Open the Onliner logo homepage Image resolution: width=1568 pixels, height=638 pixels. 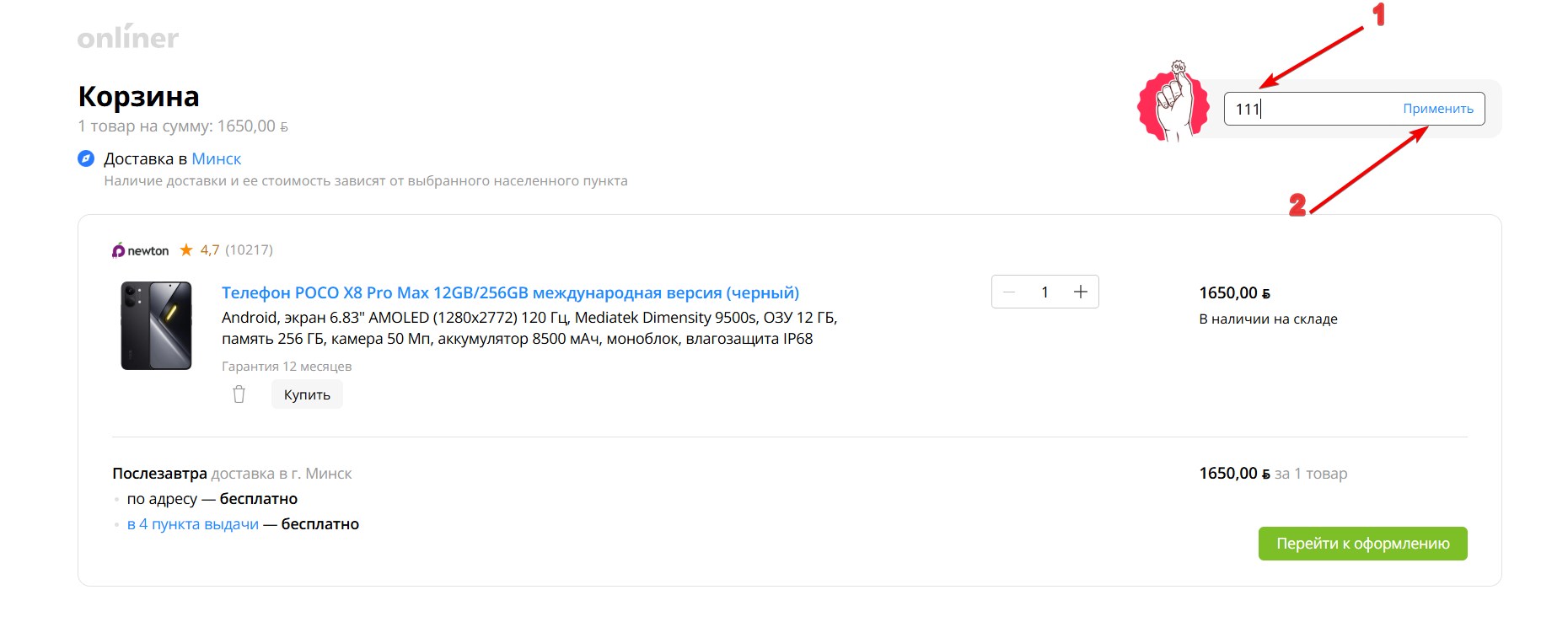point(128,36)
